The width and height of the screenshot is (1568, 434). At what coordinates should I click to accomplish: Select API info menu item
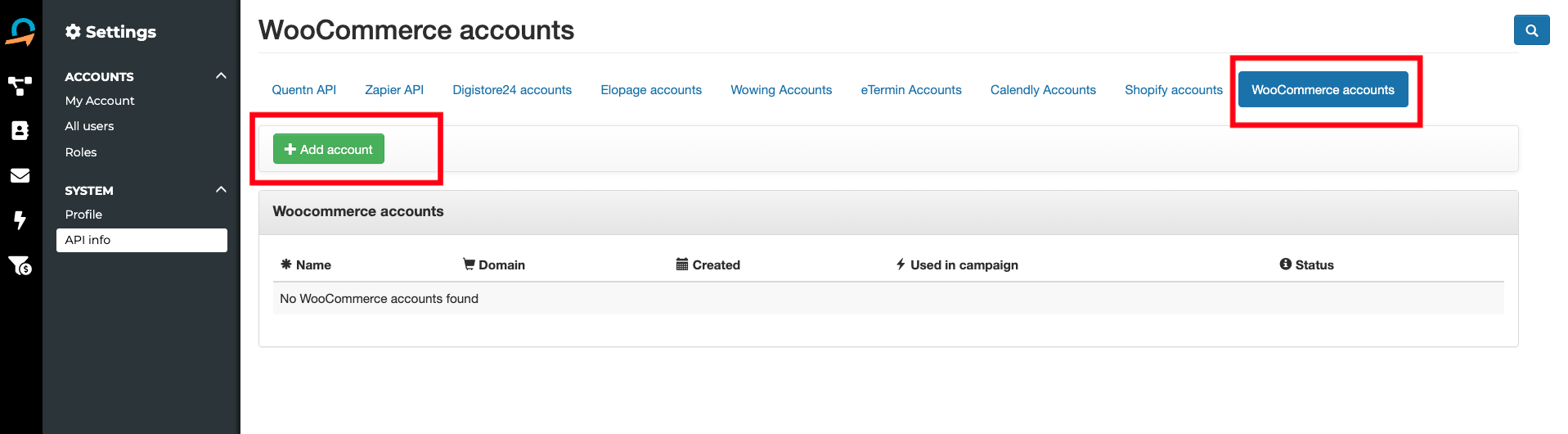point(142,240)
